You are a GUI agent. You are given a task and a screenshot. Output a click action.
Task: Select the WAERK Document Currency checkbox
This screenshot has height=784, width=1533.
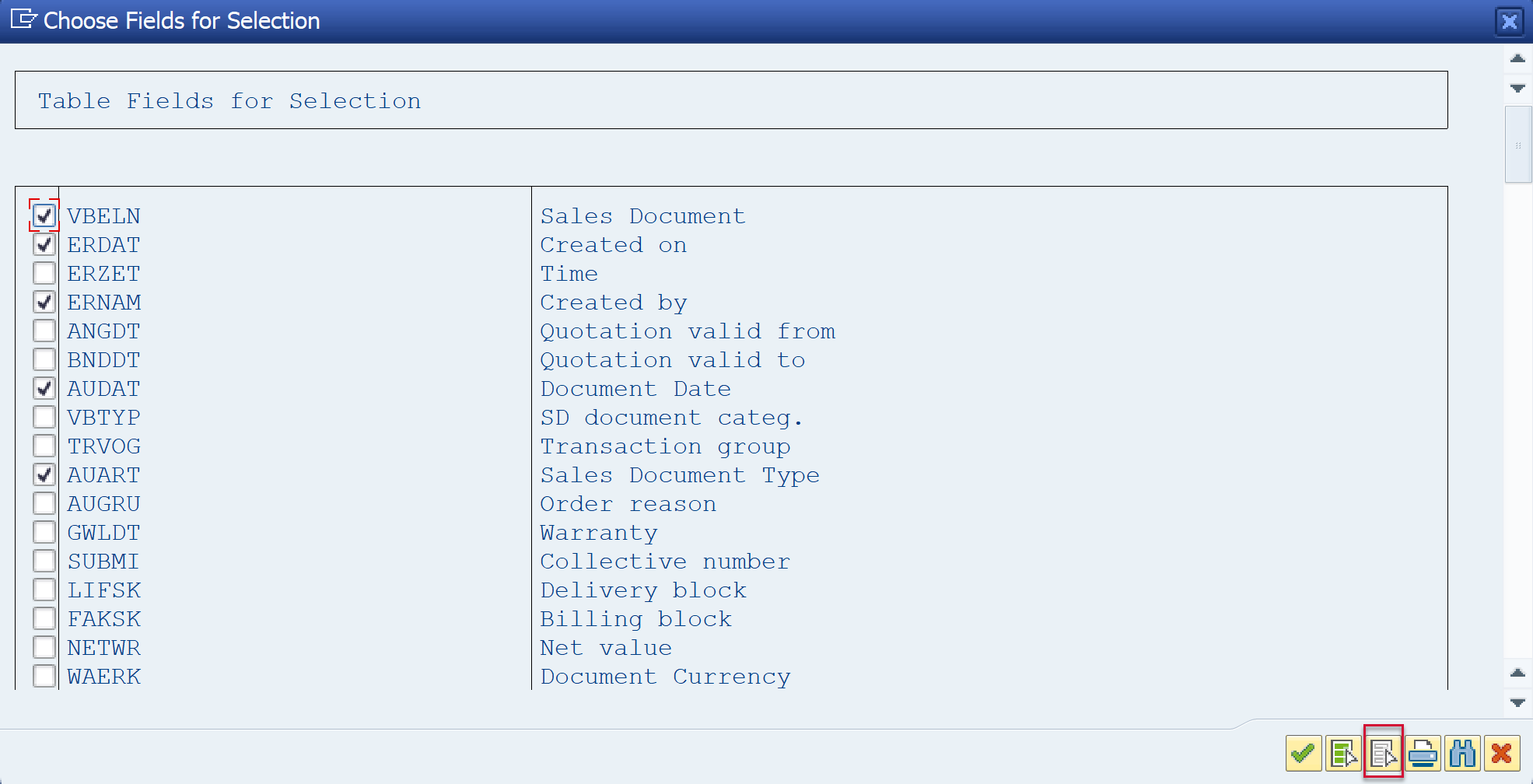point(44,676)
